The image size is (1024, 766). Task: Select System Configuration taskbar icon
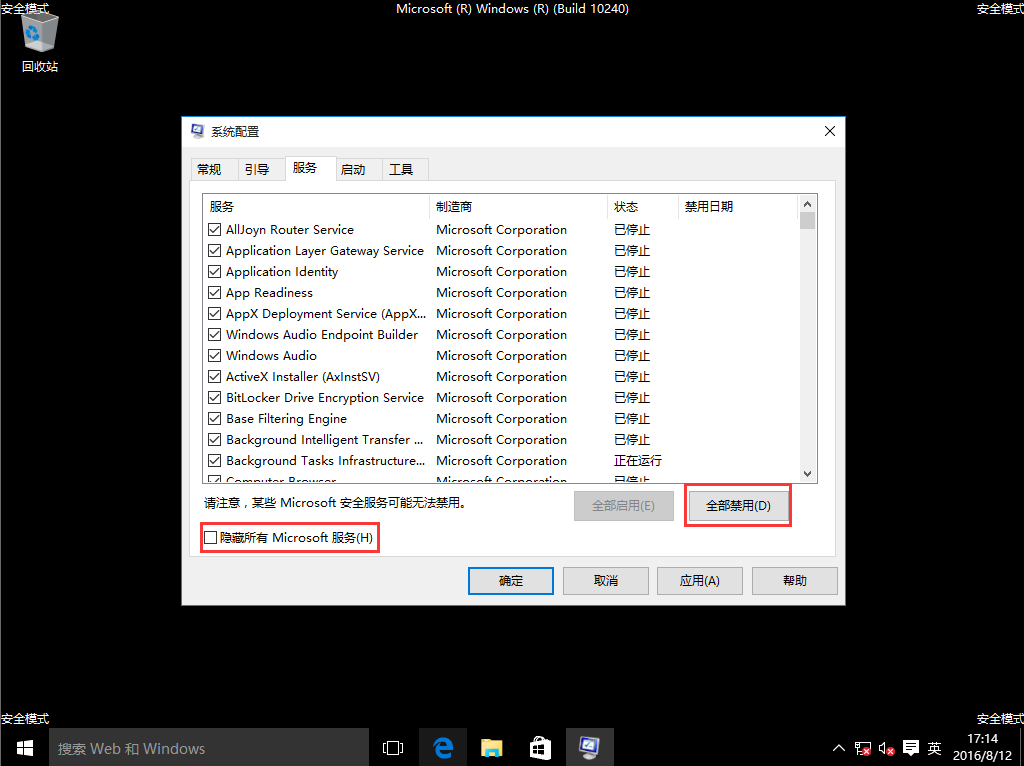click(589, 748)
